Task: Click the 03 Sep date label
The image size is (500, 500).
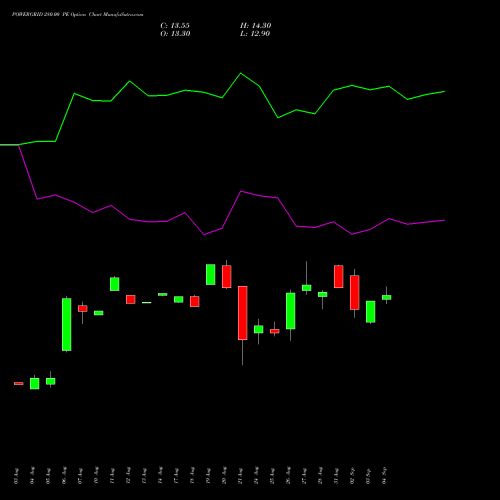Action: click(x=368, y=476)
